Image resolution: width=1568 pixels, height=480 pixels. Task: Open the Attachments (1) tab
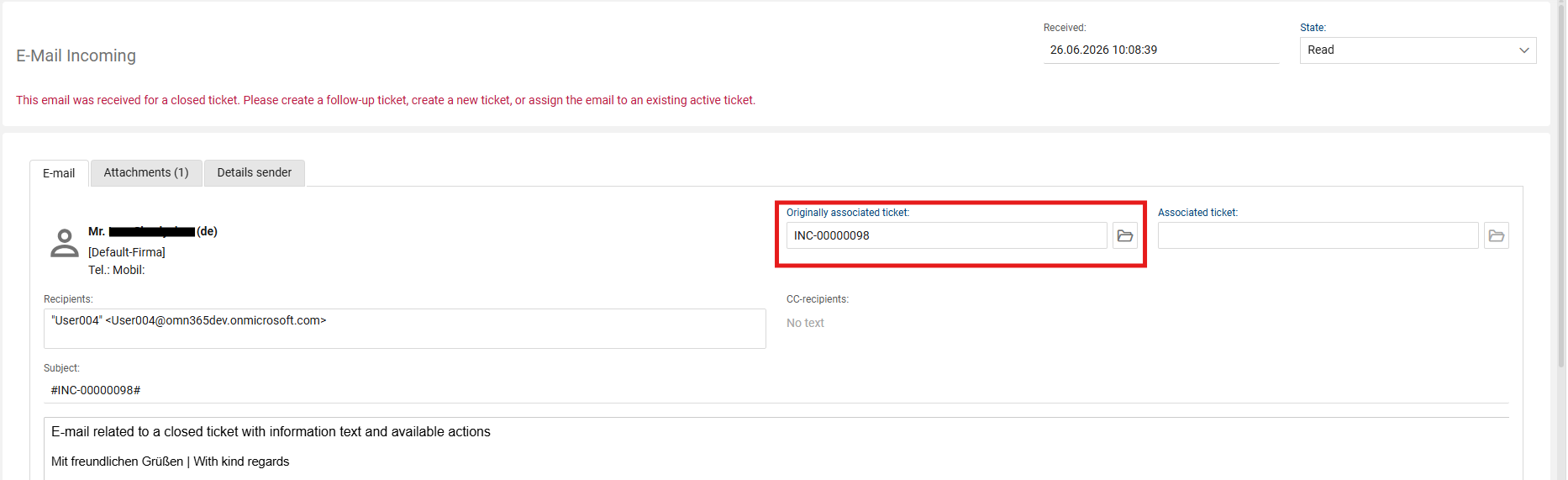146,172
